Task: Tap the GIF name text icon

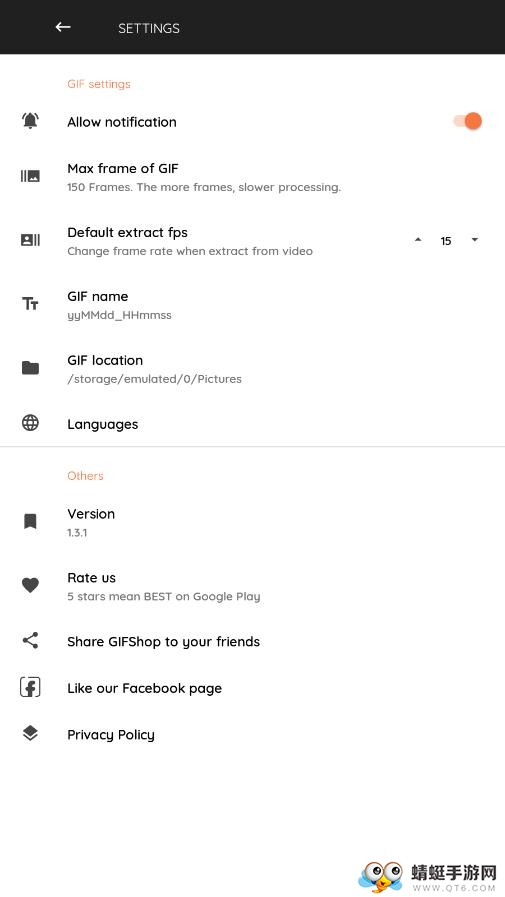Action: [x=30, y=304]
